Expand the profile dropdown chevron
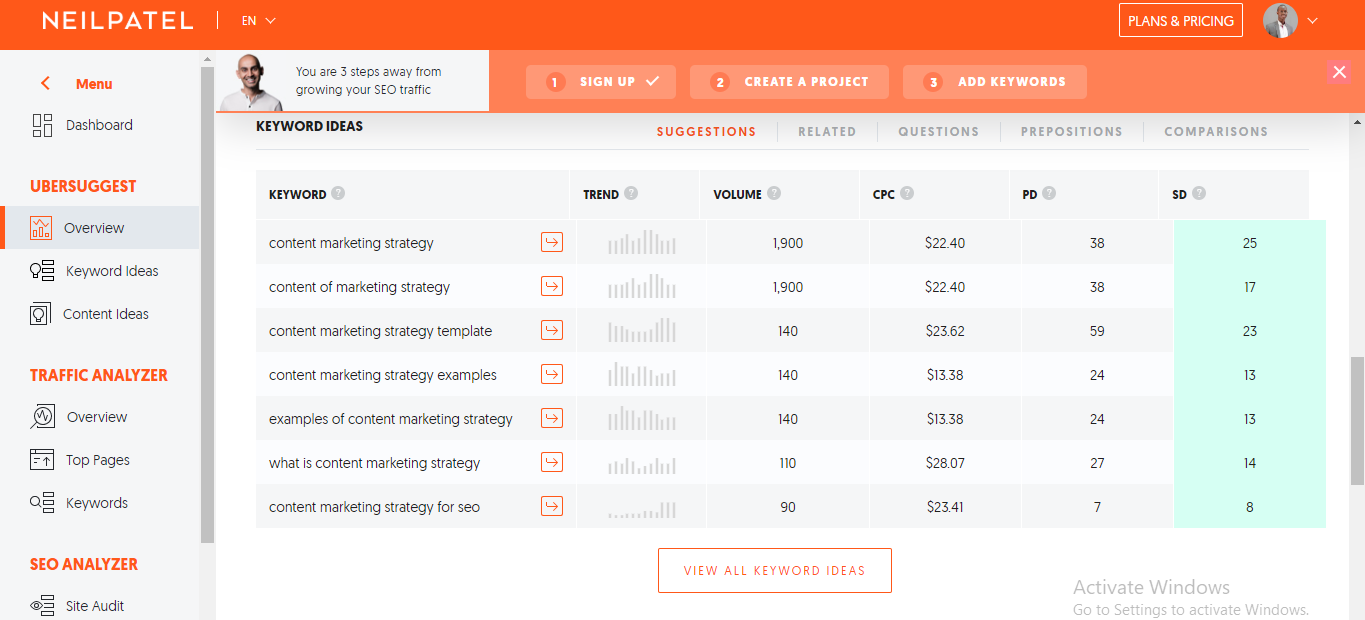The width and height of the screenshot is (1365, 620). coord(1313,21)
